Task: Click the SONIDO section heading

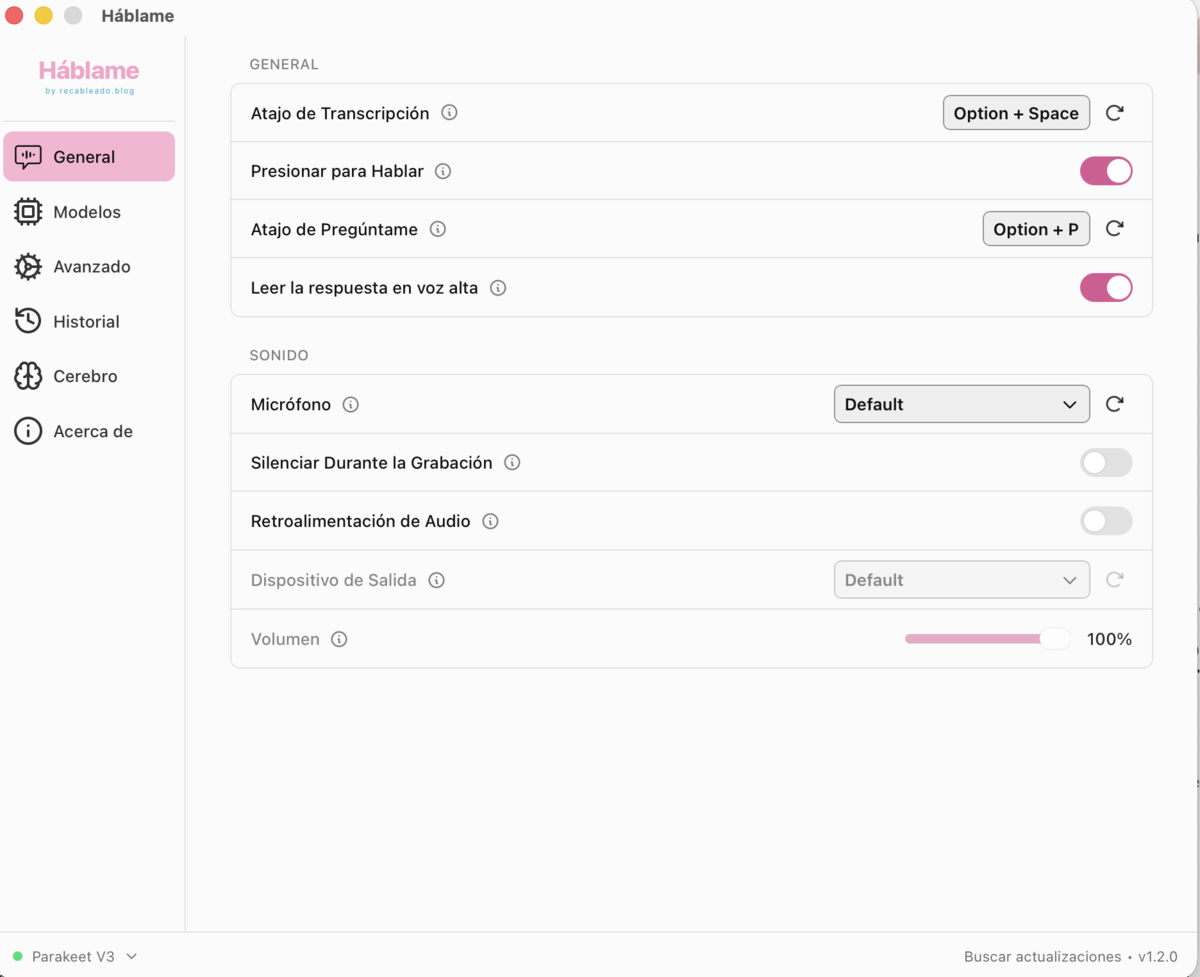Action: pyautogui.click(x=279, y=355)
